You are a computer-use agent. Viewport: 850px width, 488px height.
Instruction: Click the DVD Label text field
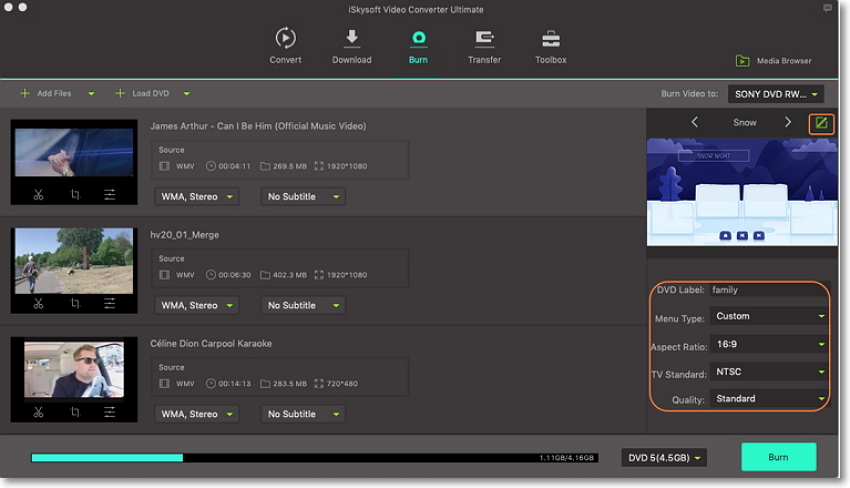(x=768, y=290)
